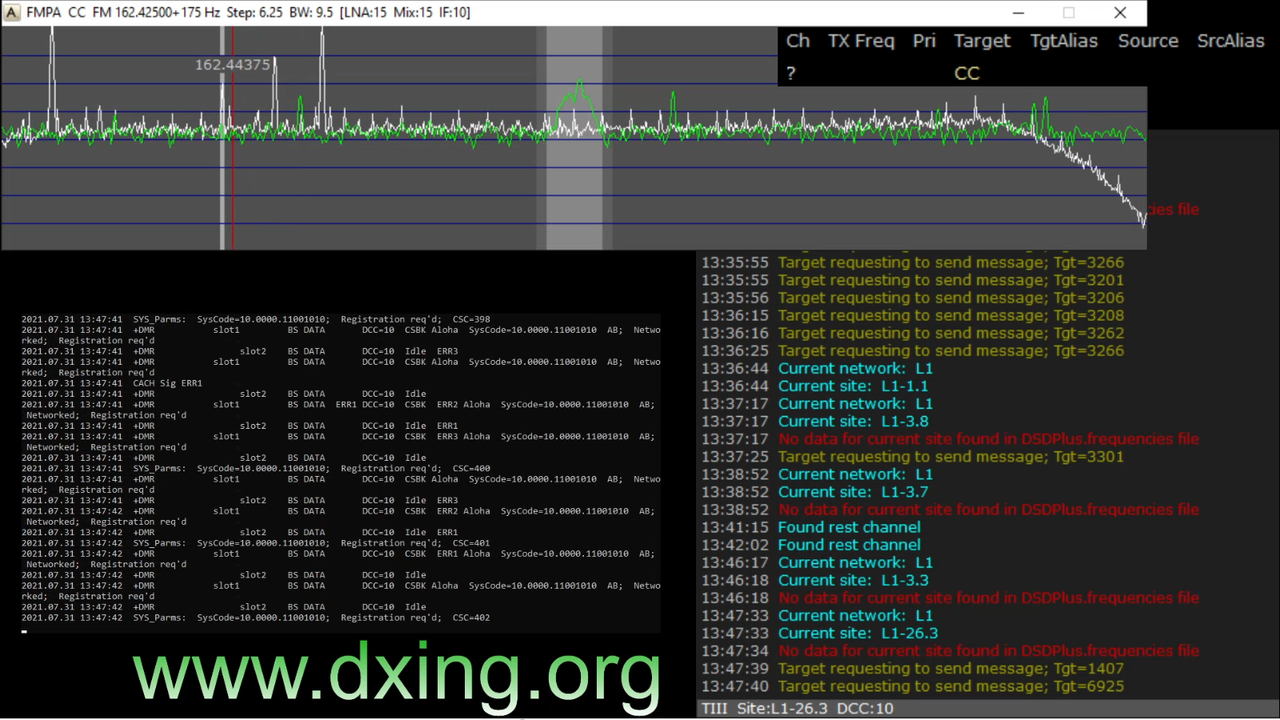Select 13:36:44 'Current network: L1' entry
1280x720 pixels.
point(817,369)
